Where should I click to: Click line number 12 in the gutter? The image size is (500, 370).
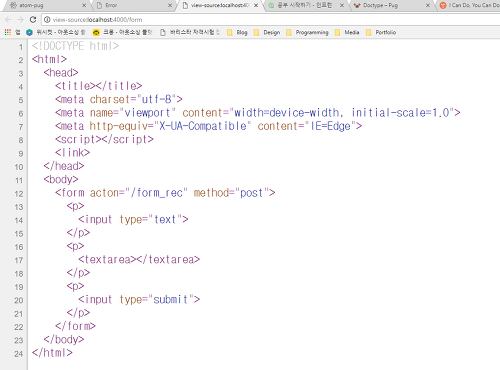coord(19,194)
